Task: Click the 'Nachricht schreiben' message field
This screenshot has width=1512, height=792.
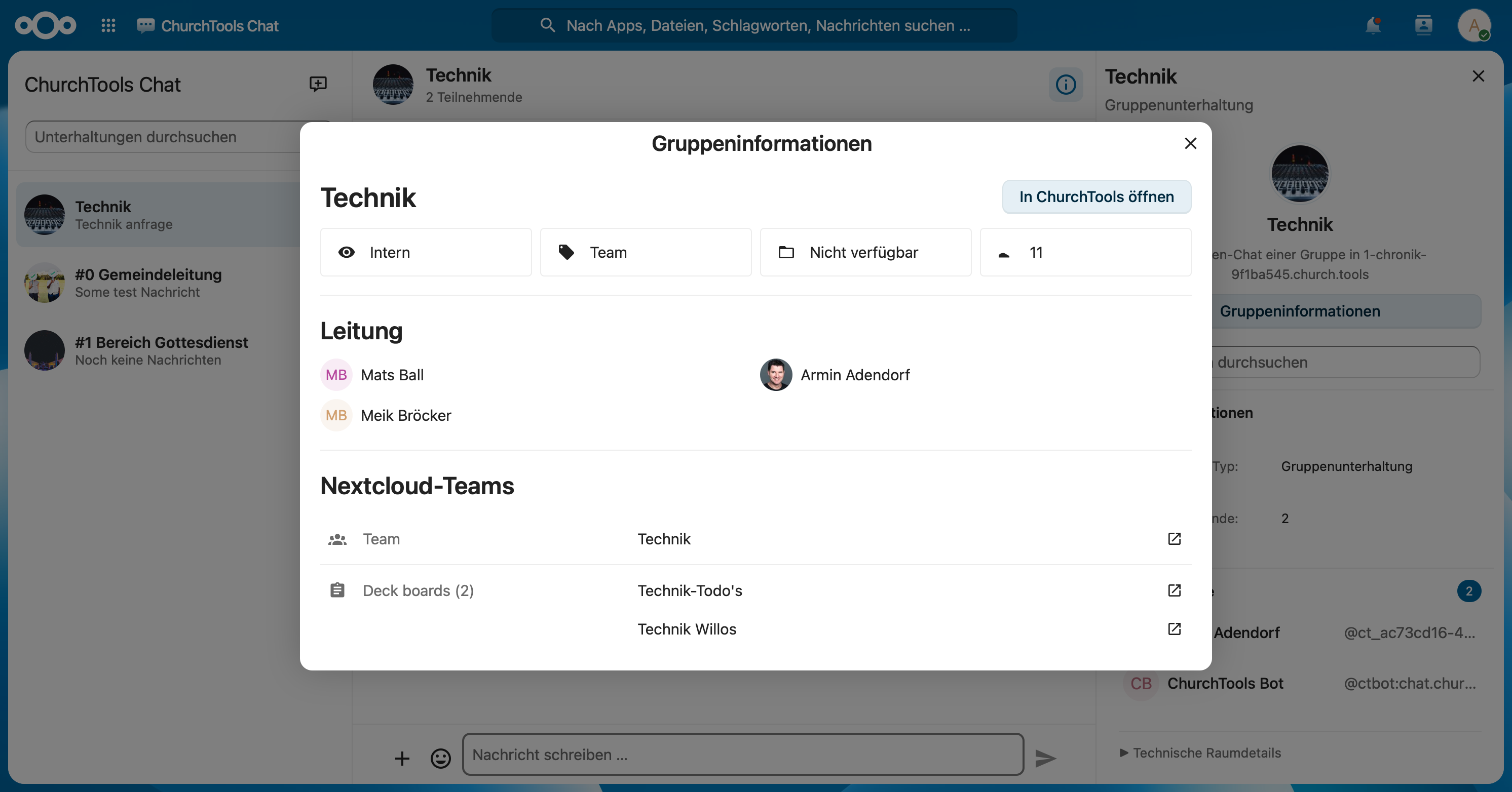Action: (x=743, y=755)
